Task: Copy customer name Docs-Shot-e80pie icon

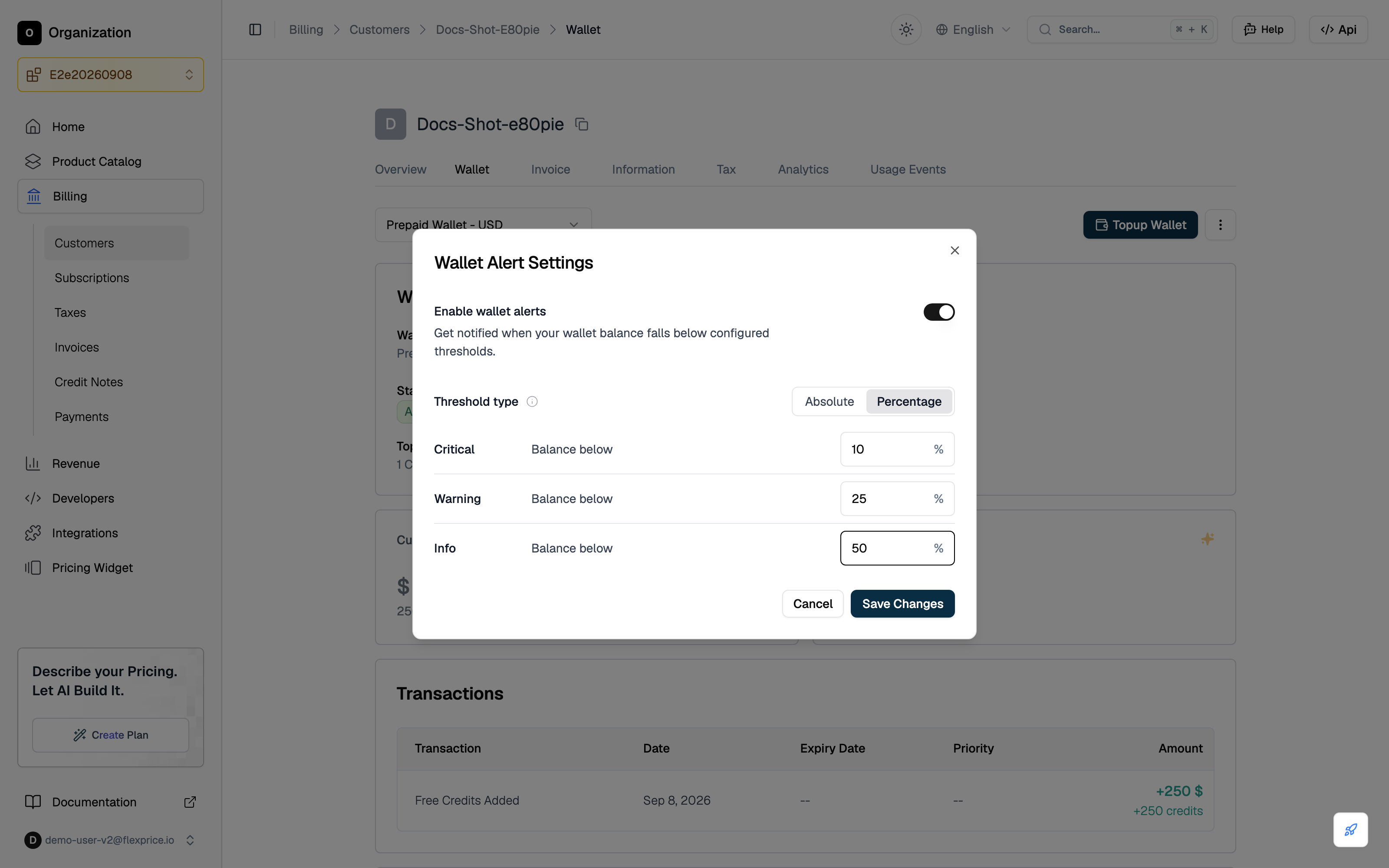Action: (582, 124)
